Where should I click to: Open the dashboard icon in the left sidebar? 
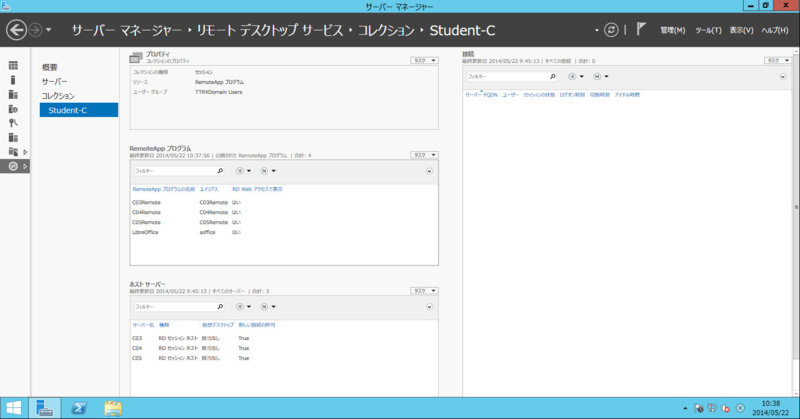point(13,65)
